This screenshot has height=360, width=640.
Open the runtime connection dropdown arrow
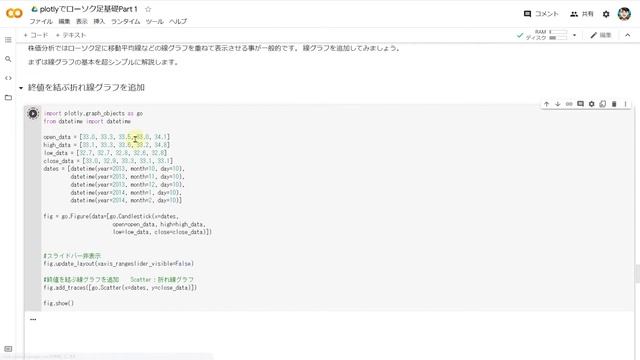[574, 35]
